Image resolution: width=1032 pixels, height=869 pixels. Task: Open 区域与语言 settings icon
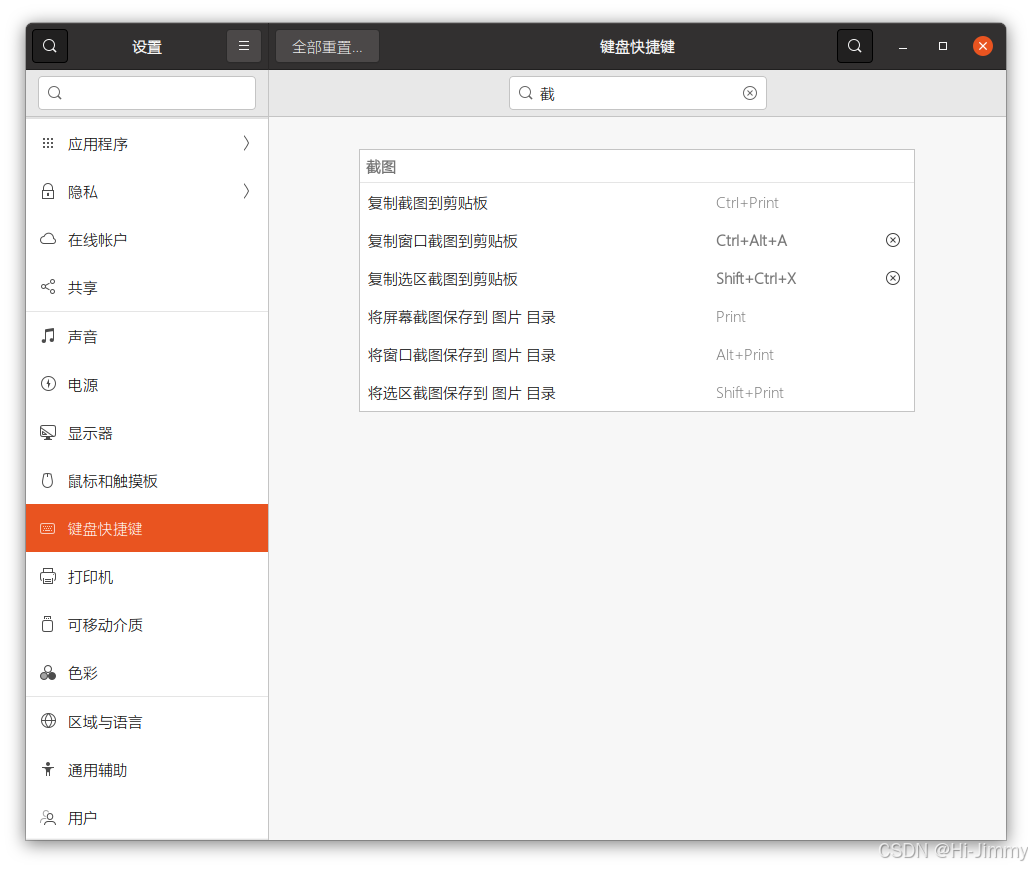47,721
